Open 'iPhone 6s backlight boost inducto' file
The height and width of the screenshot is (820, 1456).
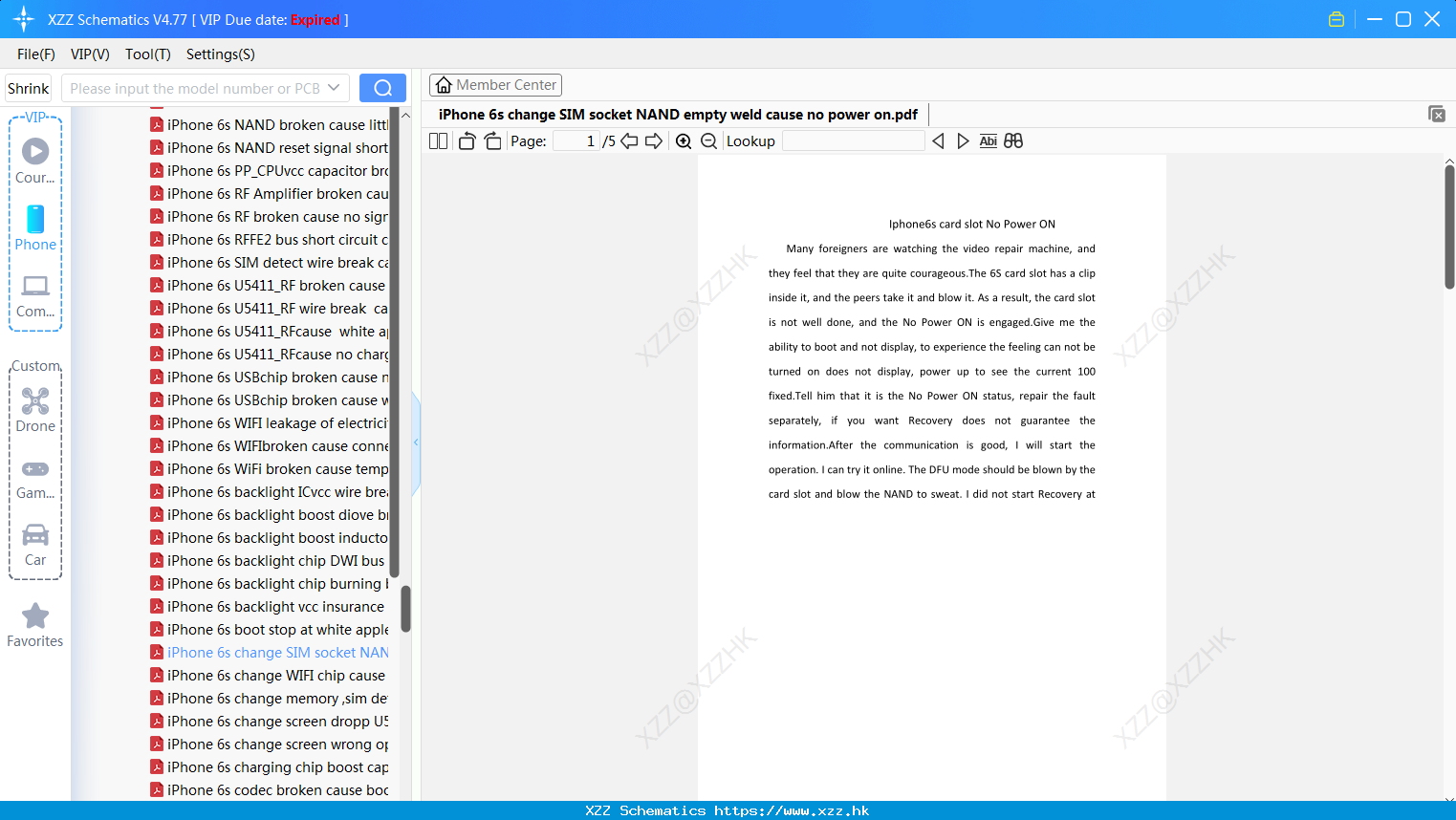[270, 538]
